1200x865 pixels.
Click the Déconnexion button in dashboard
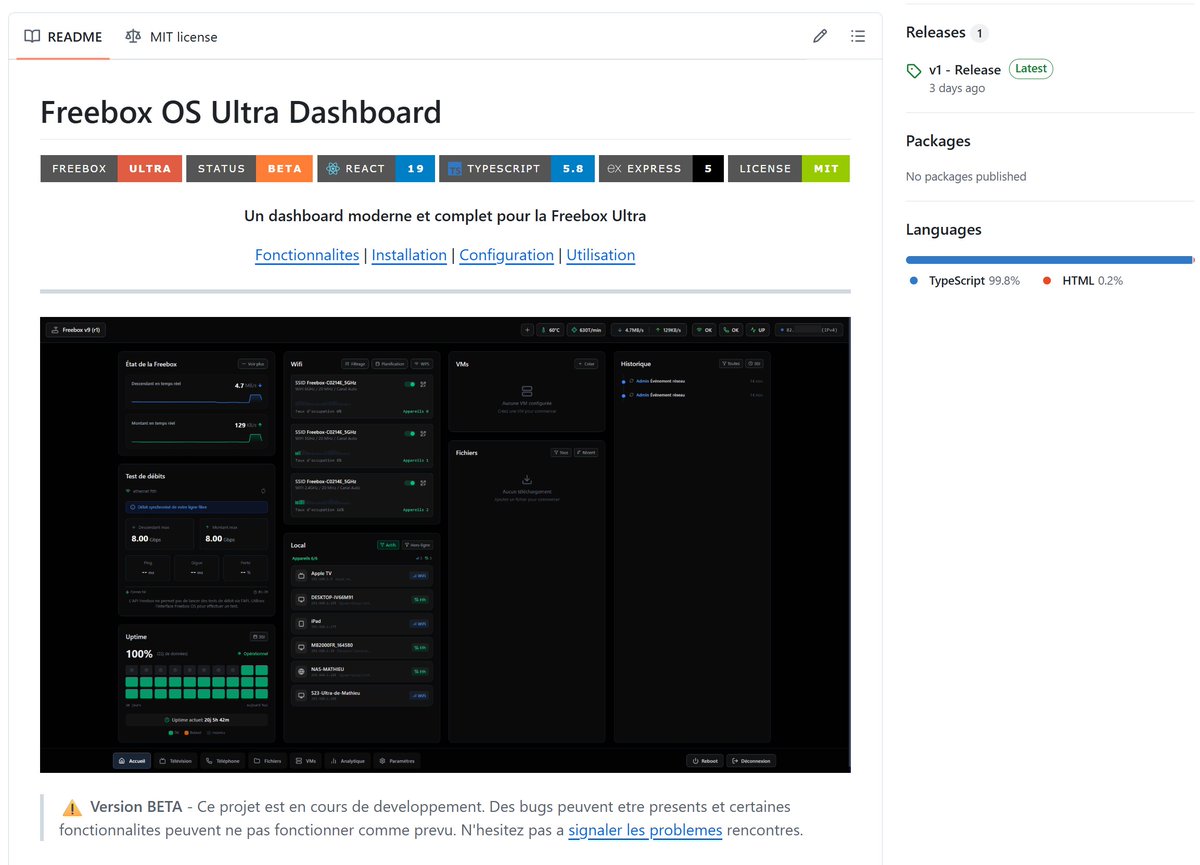[751, 761]
